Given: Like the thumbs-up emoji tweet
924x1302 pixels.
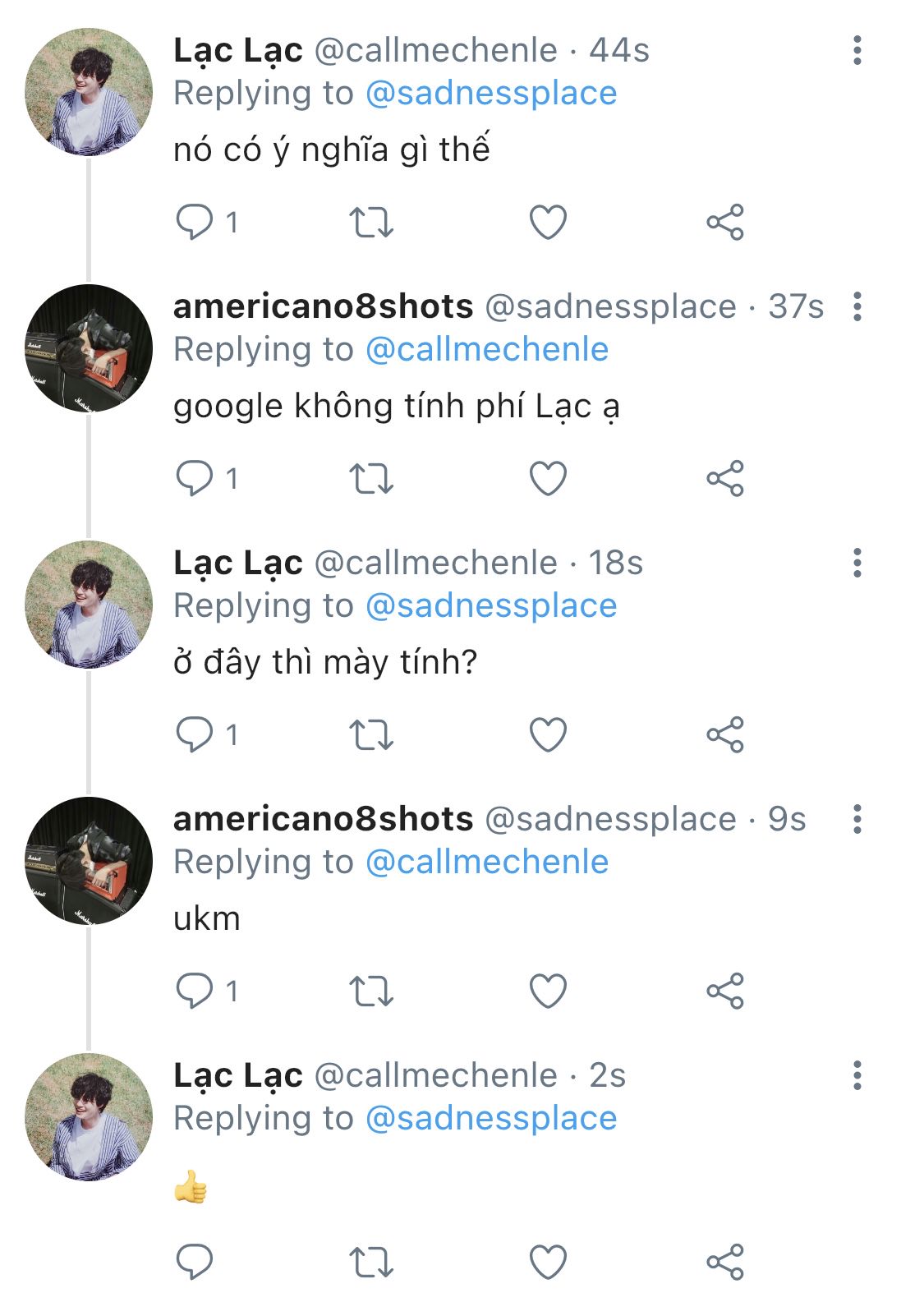Looking at the screenshot, I should (548, 1262).
